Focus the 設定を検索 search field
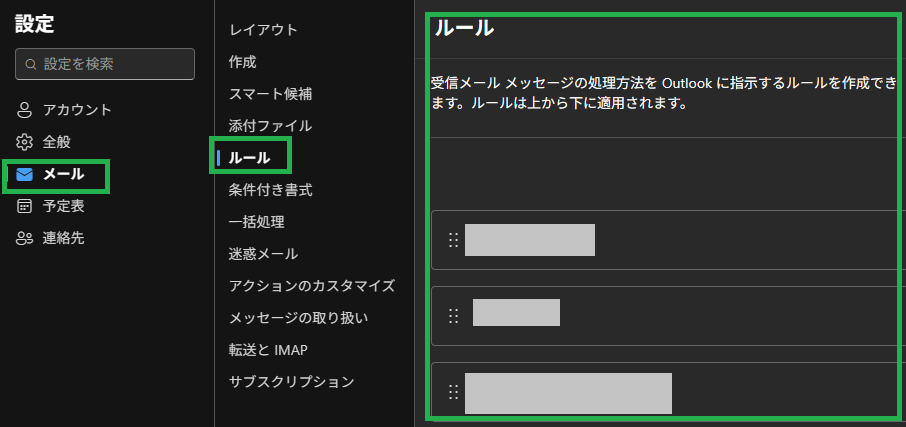This screenshot has height=427, width=906. pyautogui.click(x=105, y=64)
